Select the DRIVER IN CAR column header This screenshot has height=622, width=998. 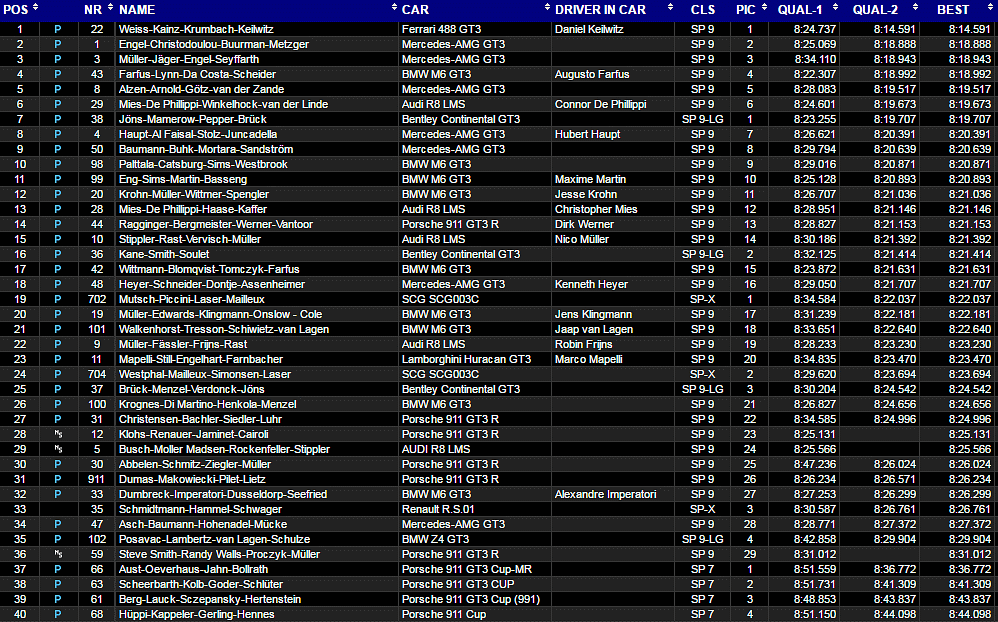pos(600,9)
